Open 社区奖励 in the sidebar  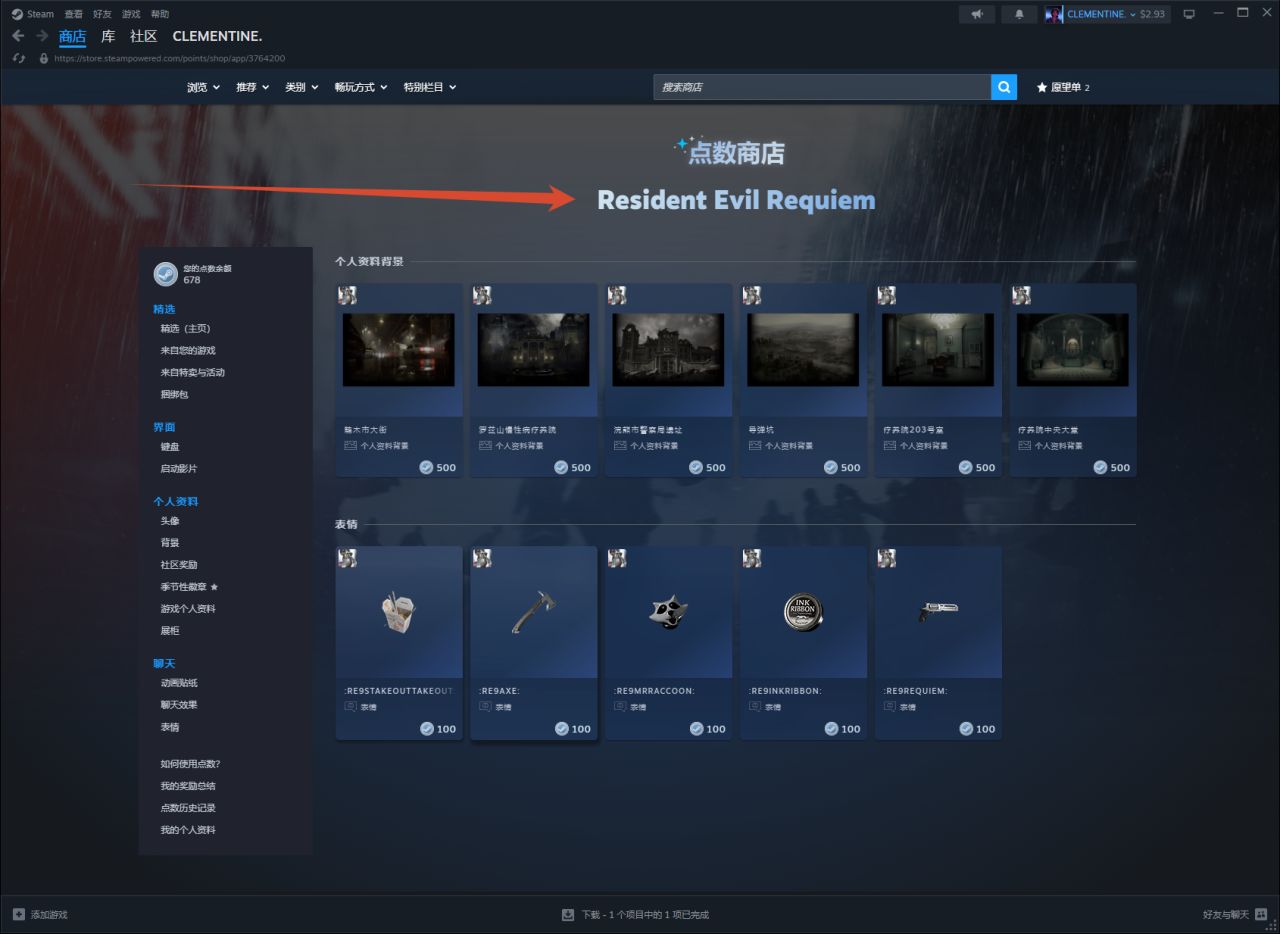[x=179, y=564]
